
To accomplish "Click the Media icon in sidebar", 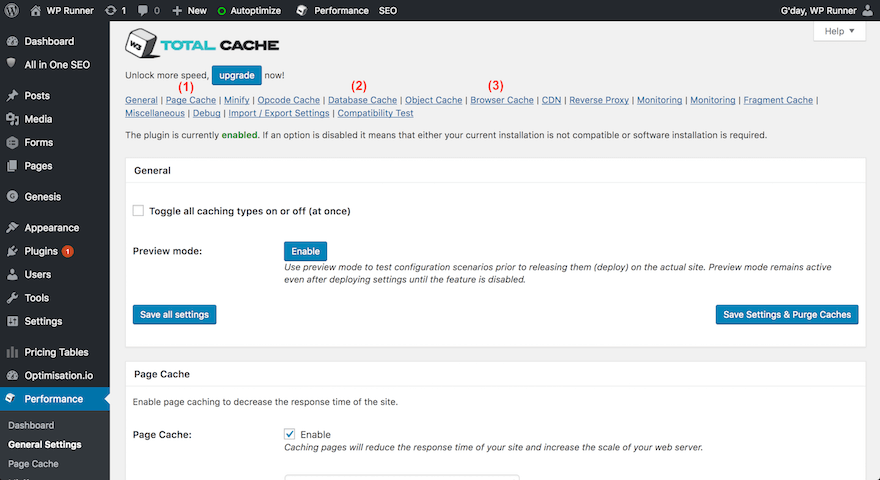I will tap(12, 119).
